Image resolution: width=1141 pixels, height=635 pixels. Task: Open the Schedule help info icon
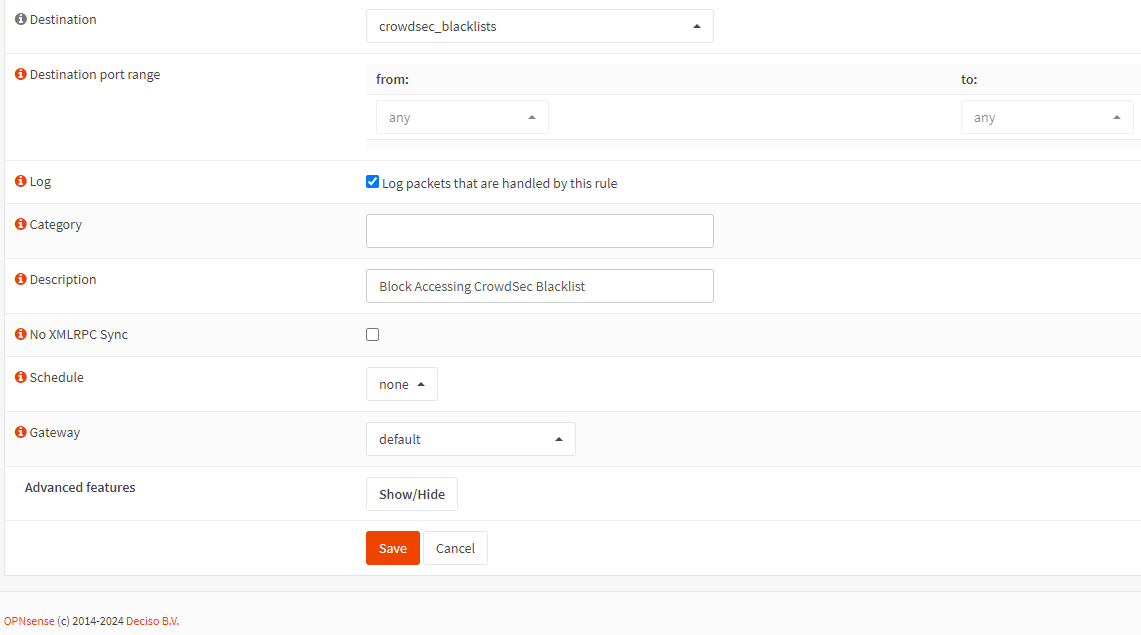coord(18,377)
